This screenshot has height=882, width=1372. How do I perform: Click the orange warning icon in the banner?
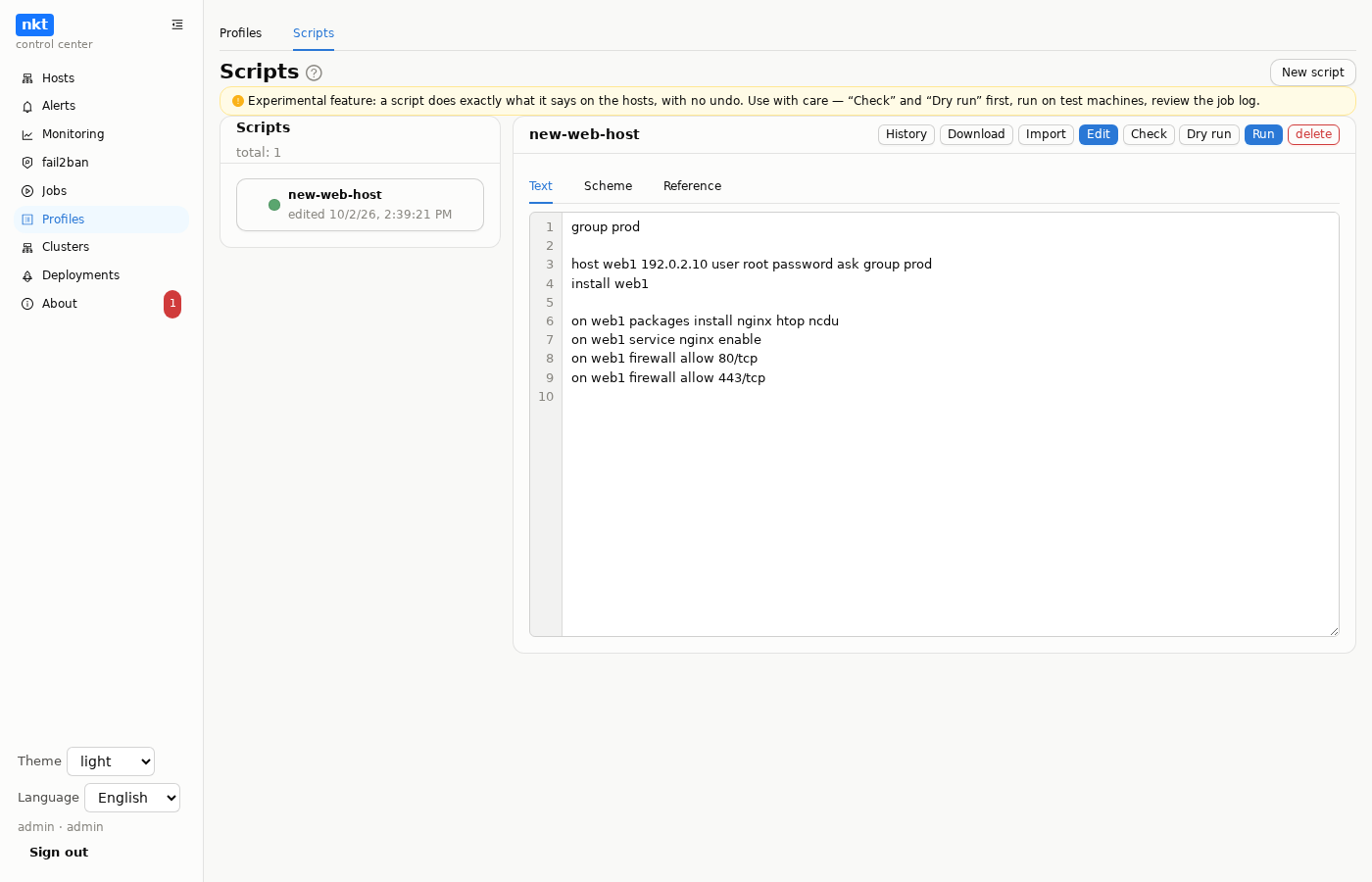[x=238, y=101]
